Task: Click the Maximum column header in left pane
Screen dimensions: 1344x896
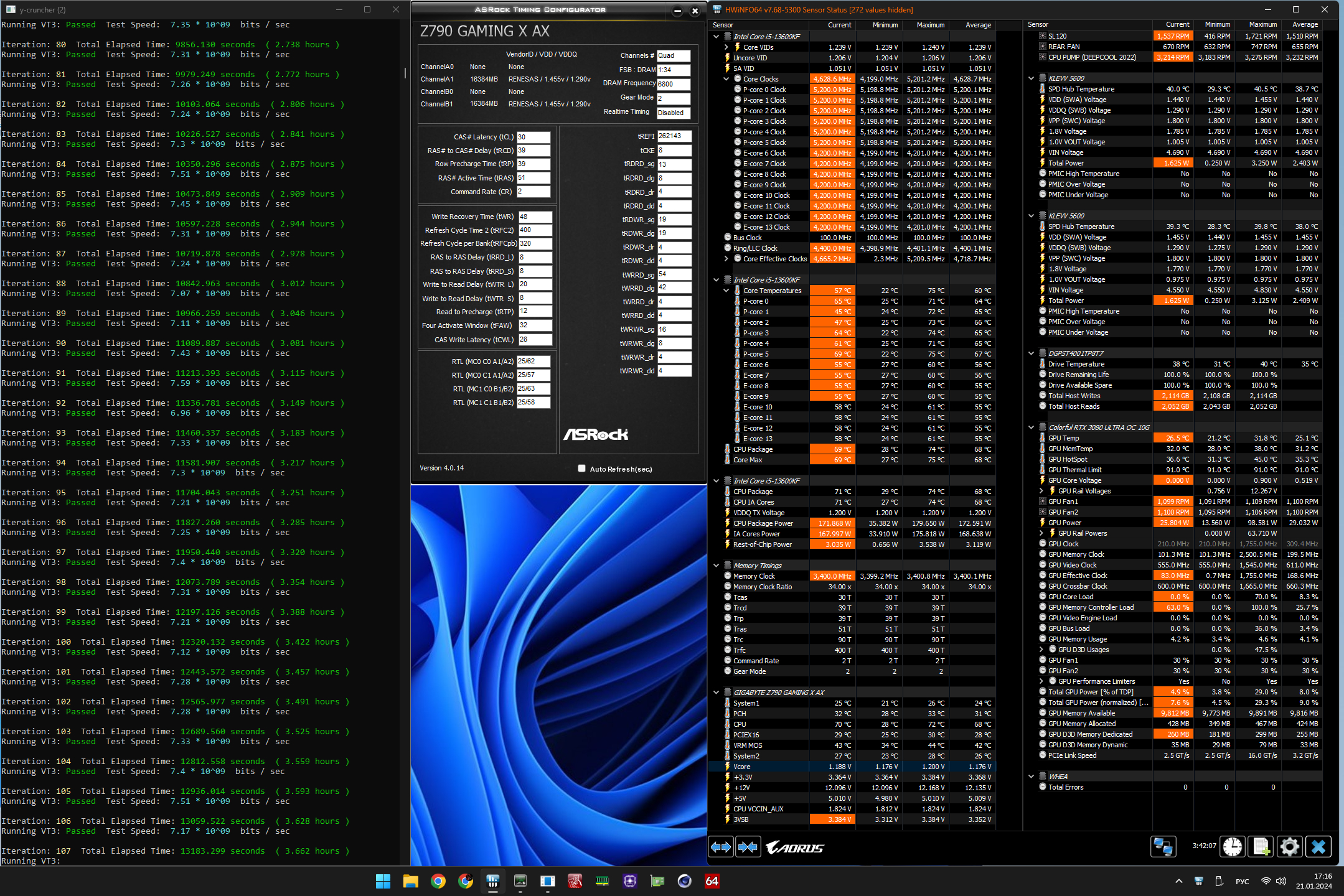Action: pos(930,25)
